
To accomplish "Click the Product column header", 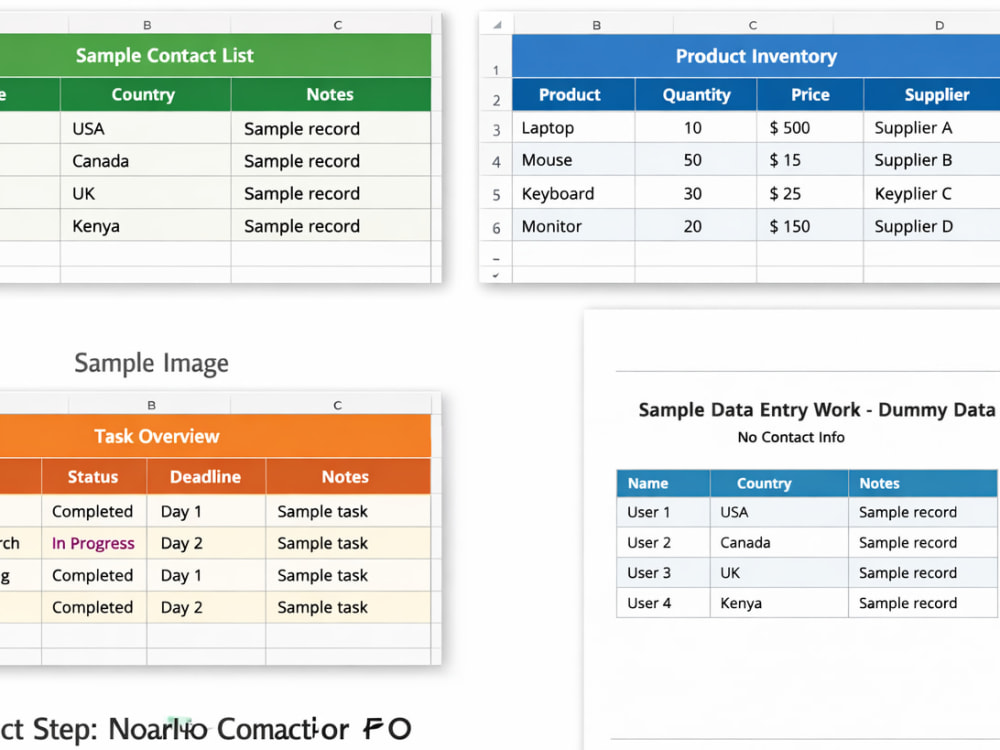I will point(573,95).
